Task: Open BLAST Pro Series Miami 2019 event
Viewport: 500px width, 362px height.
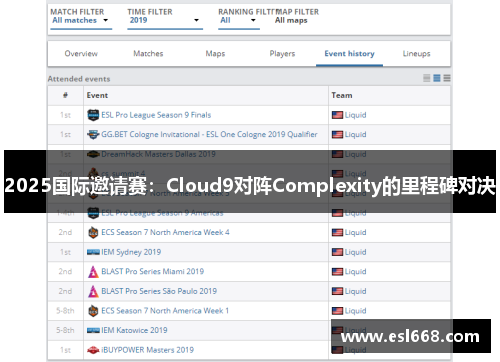Action: (152, 271)
